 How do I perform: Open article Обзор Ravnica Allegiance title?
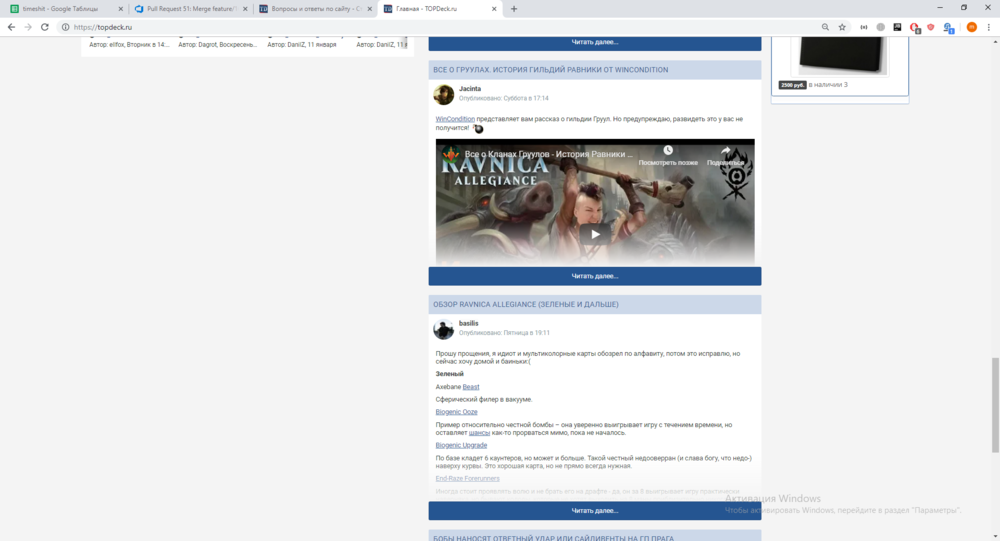(x=526, y=304)
